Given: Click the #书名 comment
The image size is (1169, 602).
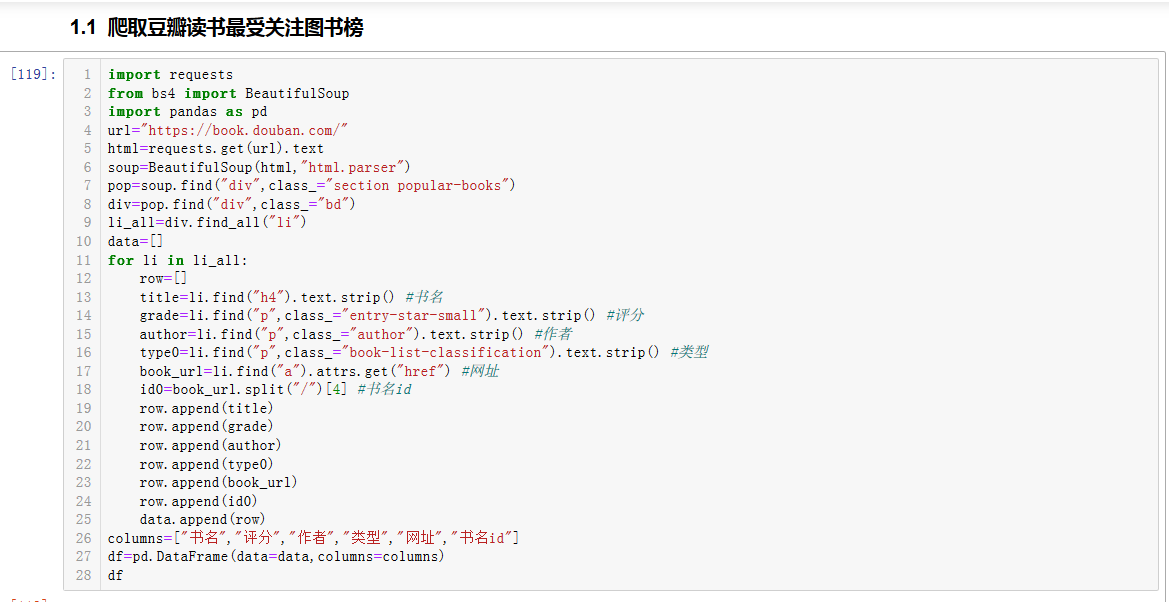Looking at the screenshot, I should pos(424,297).
